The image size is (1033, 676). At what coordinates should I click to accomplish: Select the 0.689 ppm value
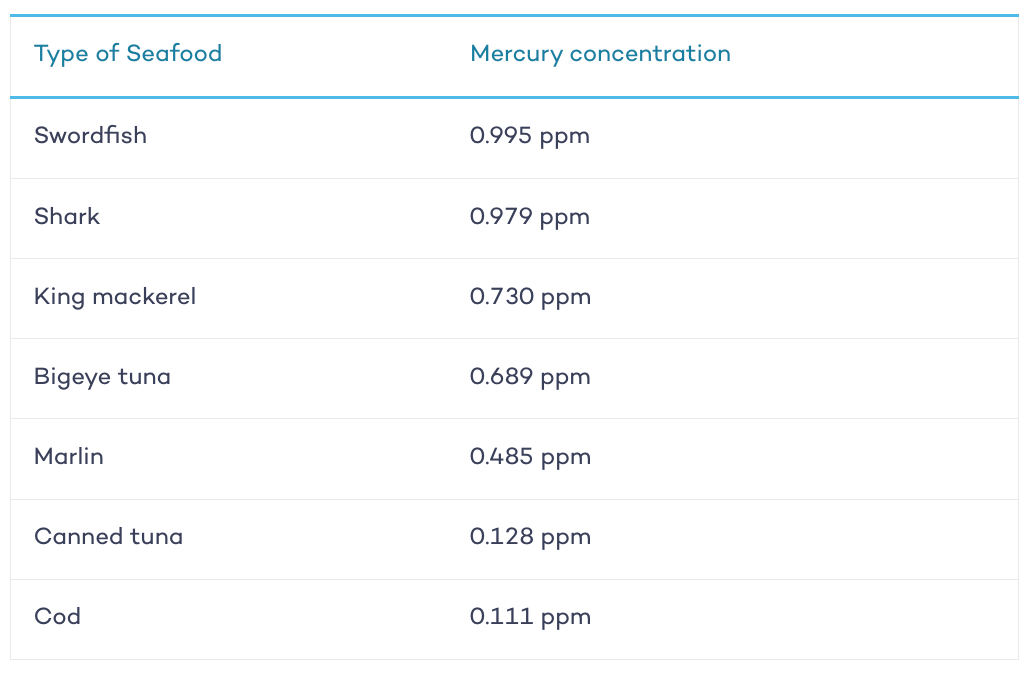530,378
